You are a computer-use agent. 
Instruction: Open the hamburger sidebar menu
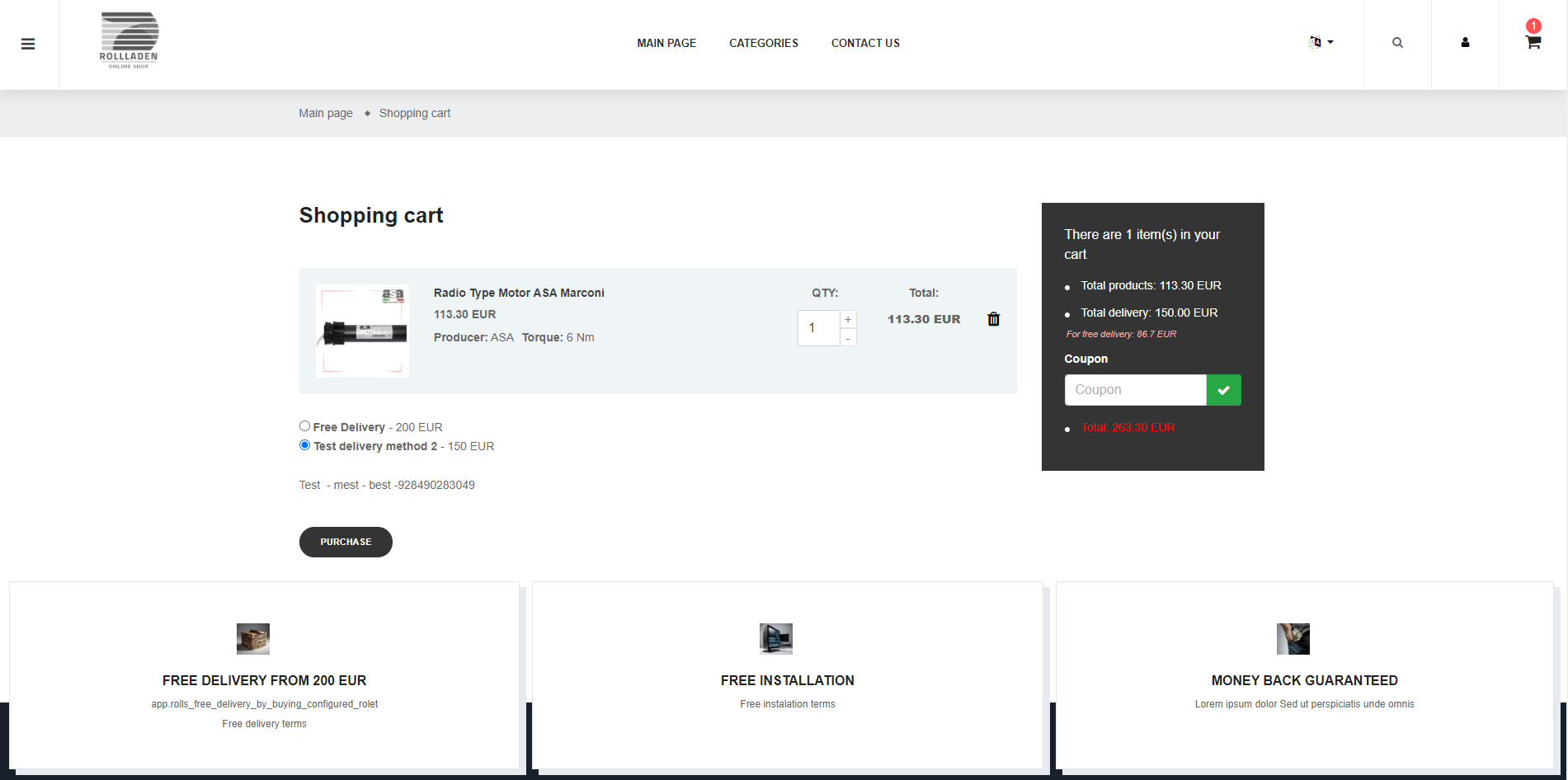pos(28,45)
